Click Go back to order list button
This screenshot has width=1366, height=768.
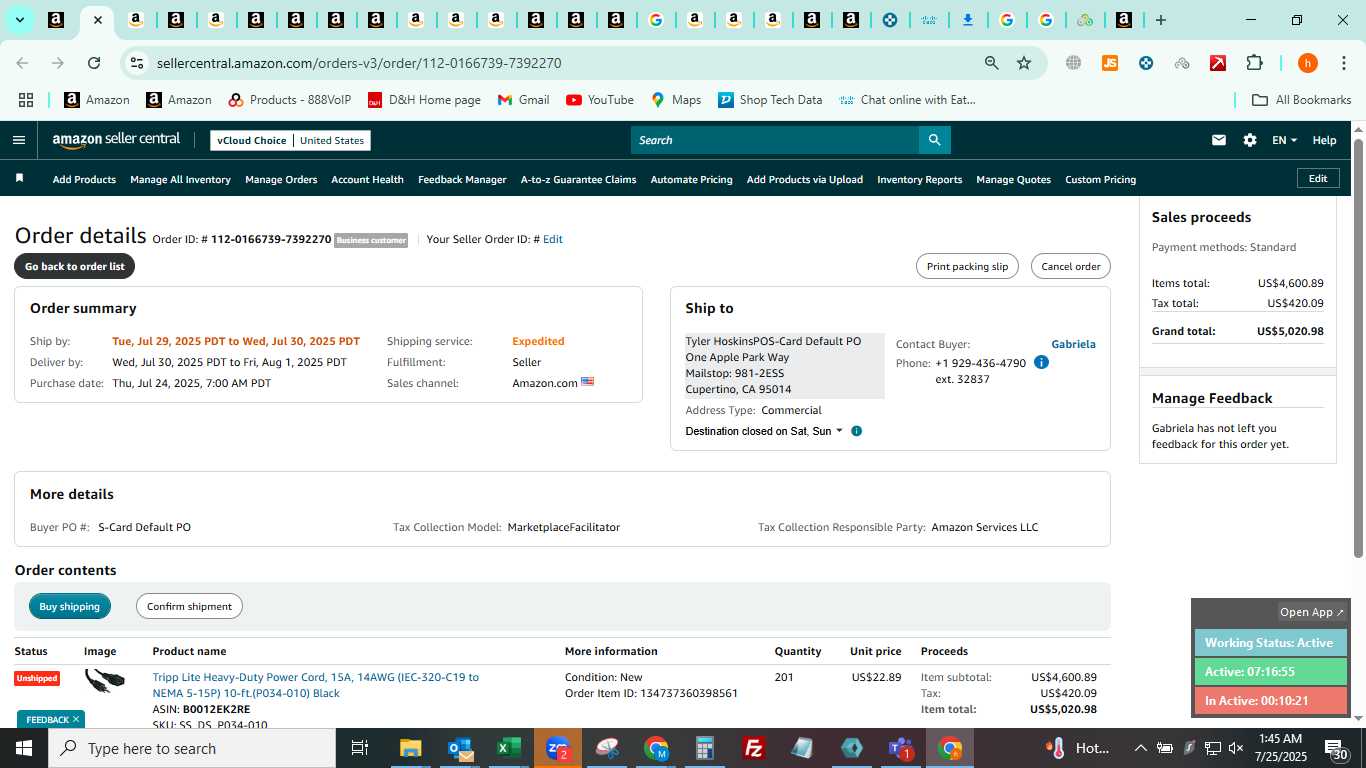click(x=75, y=266)
